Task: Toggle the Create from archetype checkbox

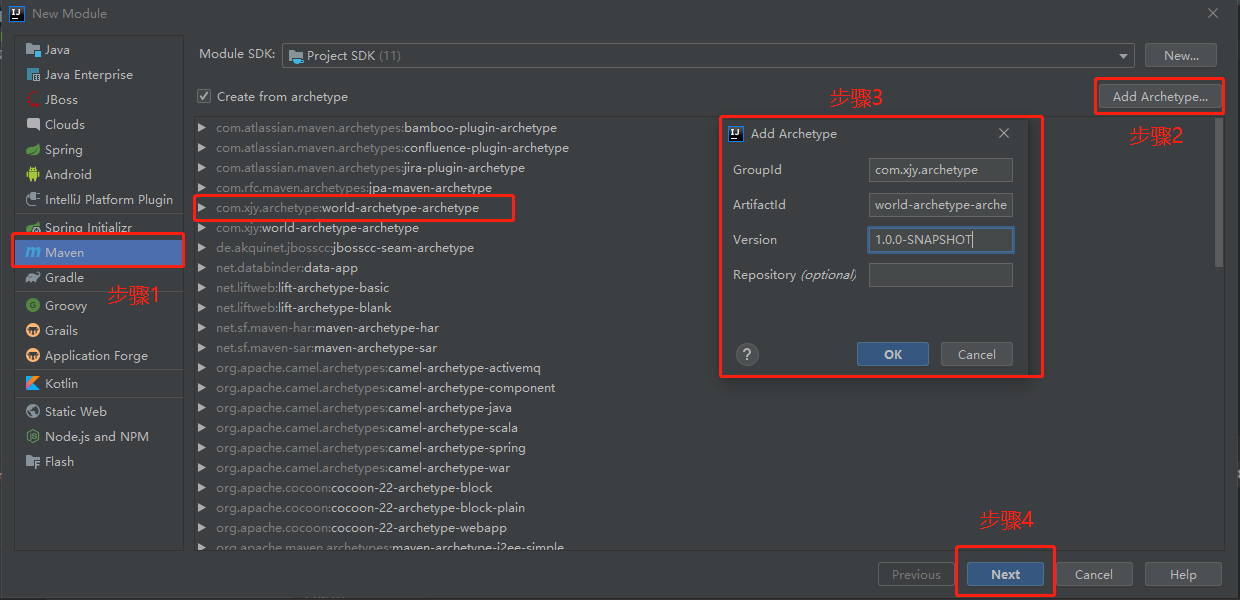Action: pos(205,96)
